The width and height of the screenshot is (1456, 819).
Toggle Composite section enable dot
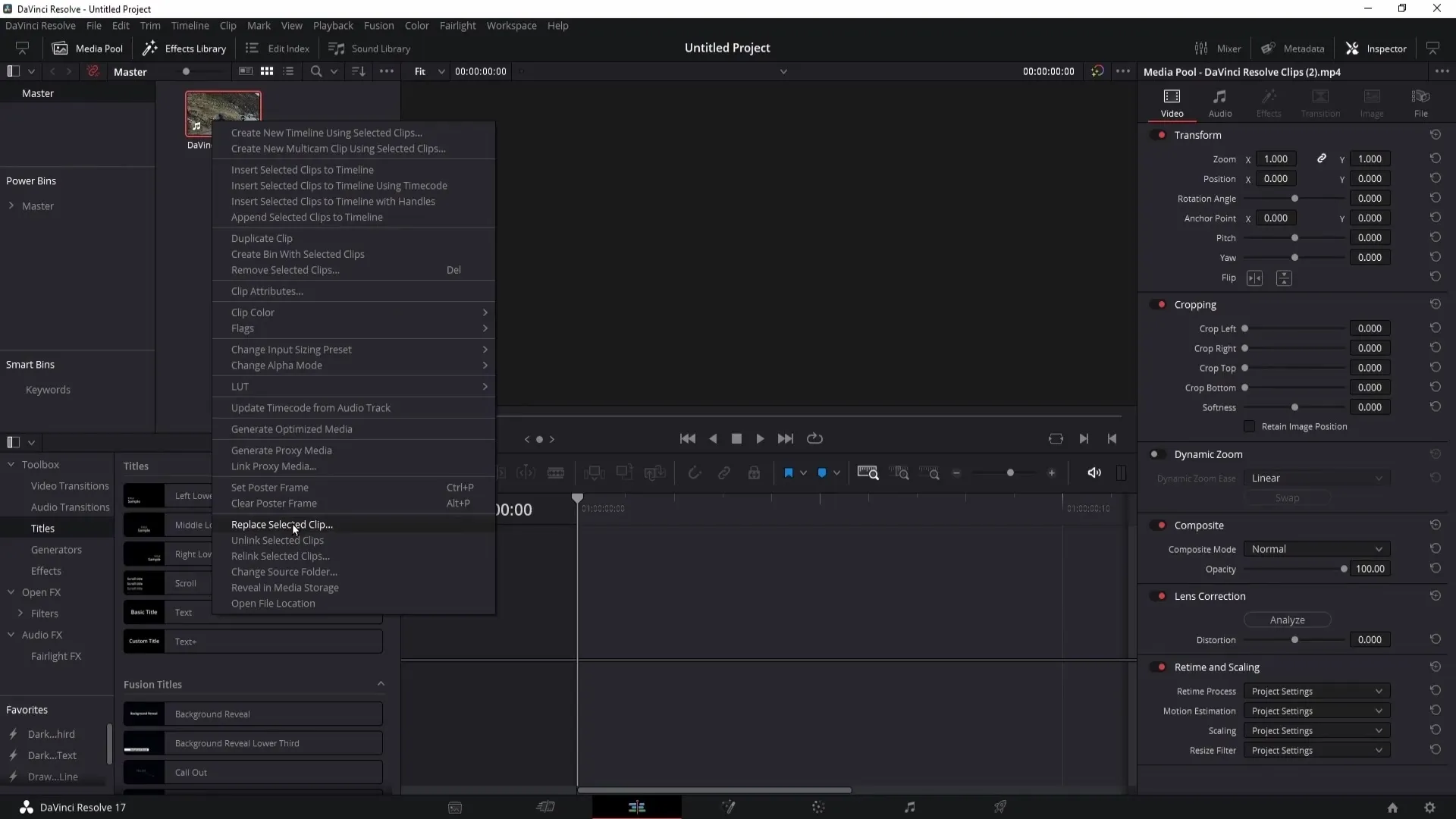pyautogui.click(x=1159, y=525)
